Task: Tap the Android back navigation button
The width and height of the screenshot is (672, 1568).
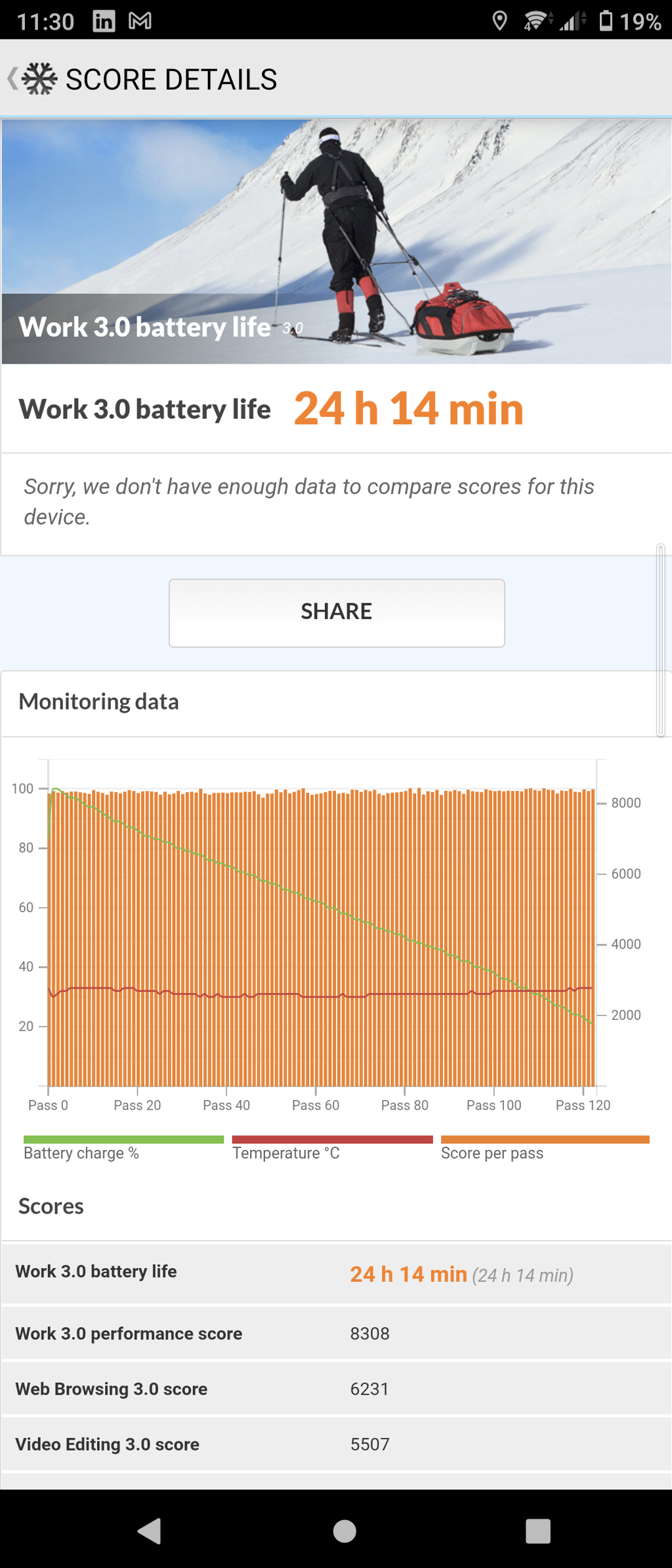Action: click(150, 1531)
